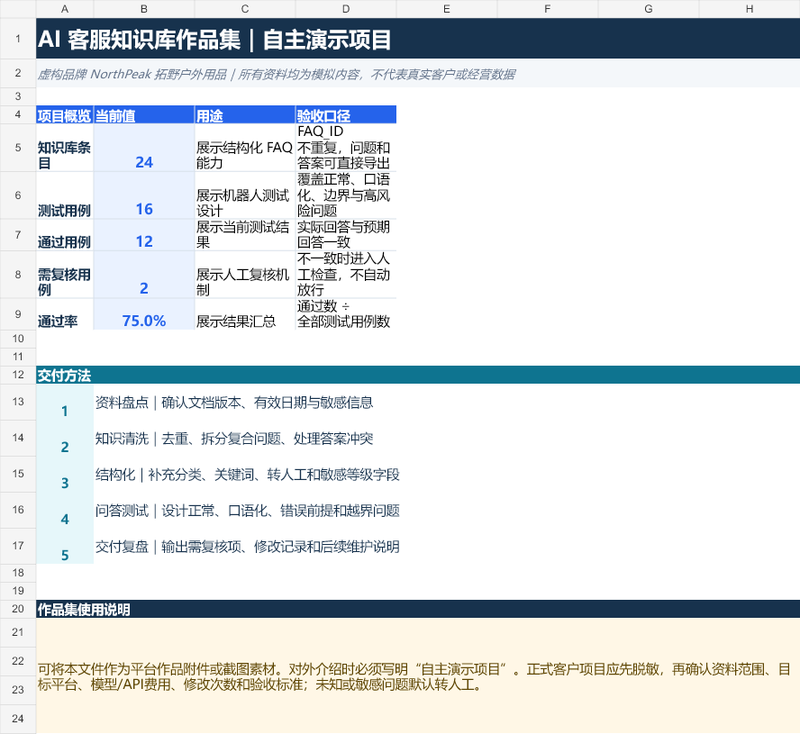Select row 2 header
Screen dimensions: 800x734
(18, 73)
